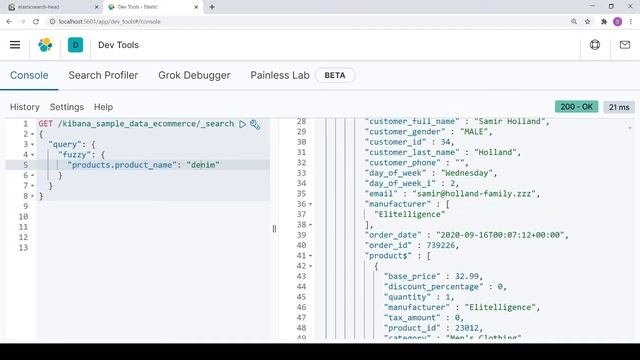The height and width of the screenshot is (360, 640).
Task: Open the browser extensions puzzle icon
Action: click(x=604, y=22)
